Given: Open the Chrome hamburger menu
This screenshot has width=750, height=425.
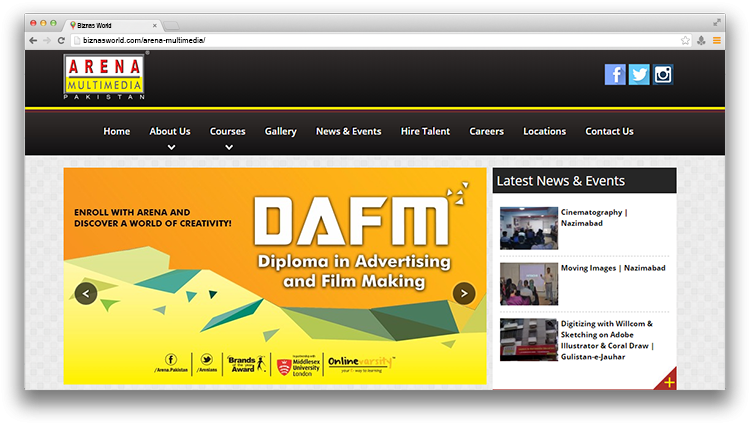Looking at the screenshot, I should 716,40.
